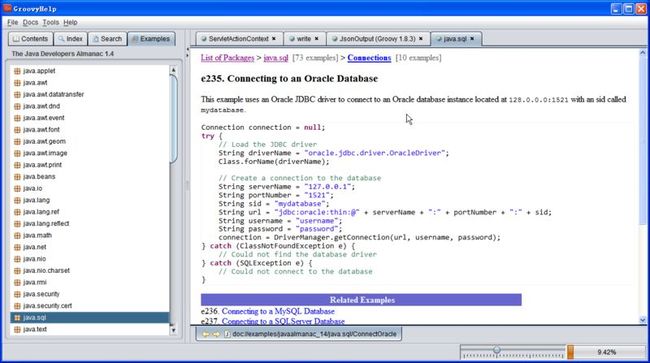Switch to the Contents tab

30,39
